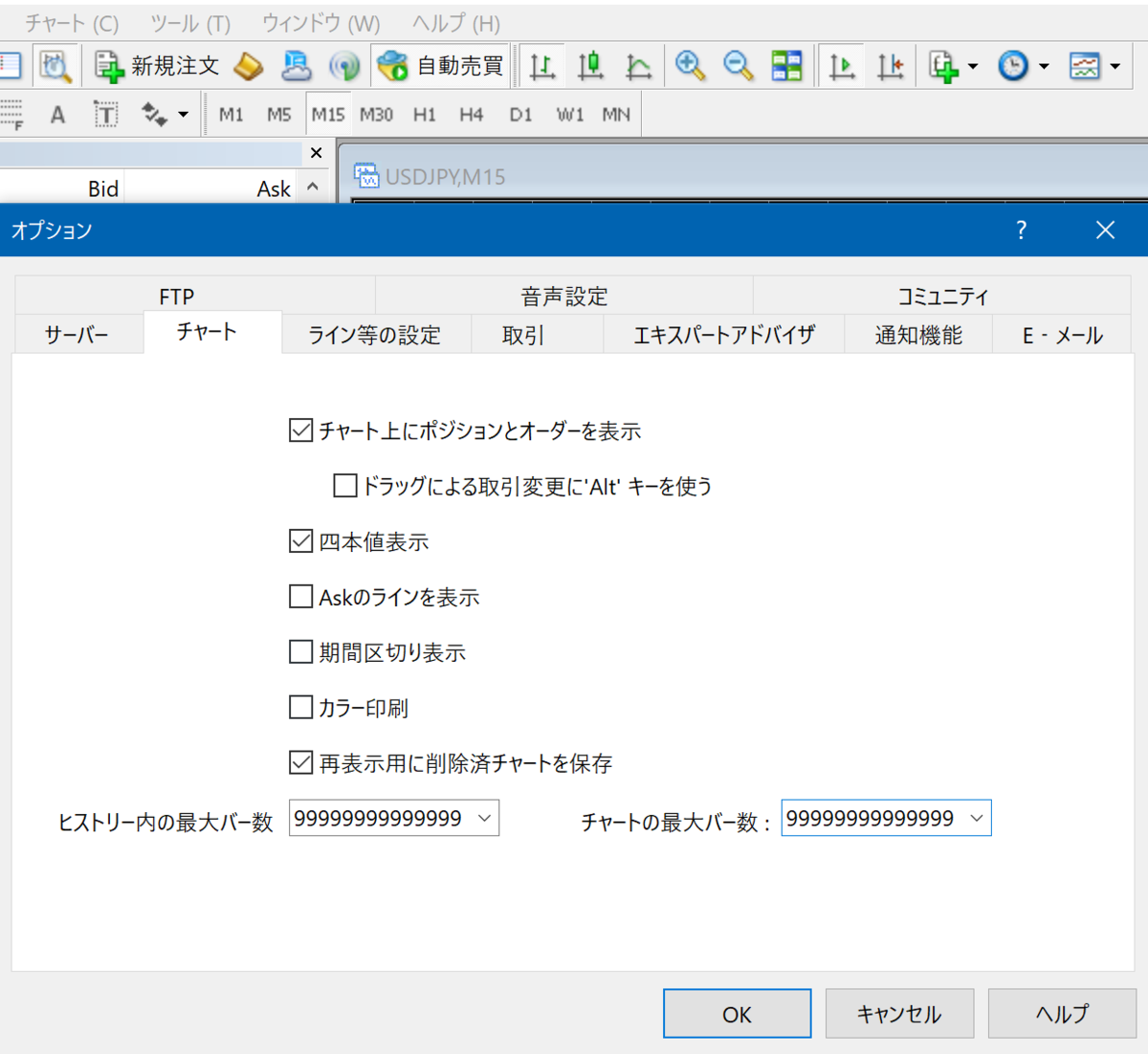
Task: Select the text label 'A' tool
Action: [x=57, y=116]
